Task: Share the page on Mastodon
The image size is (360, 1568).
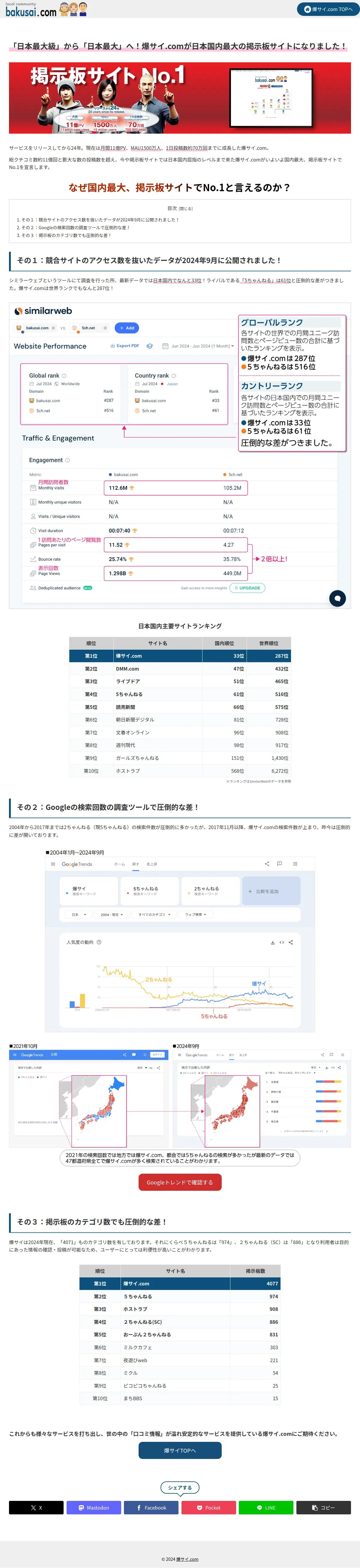Action: point(94,1508)
